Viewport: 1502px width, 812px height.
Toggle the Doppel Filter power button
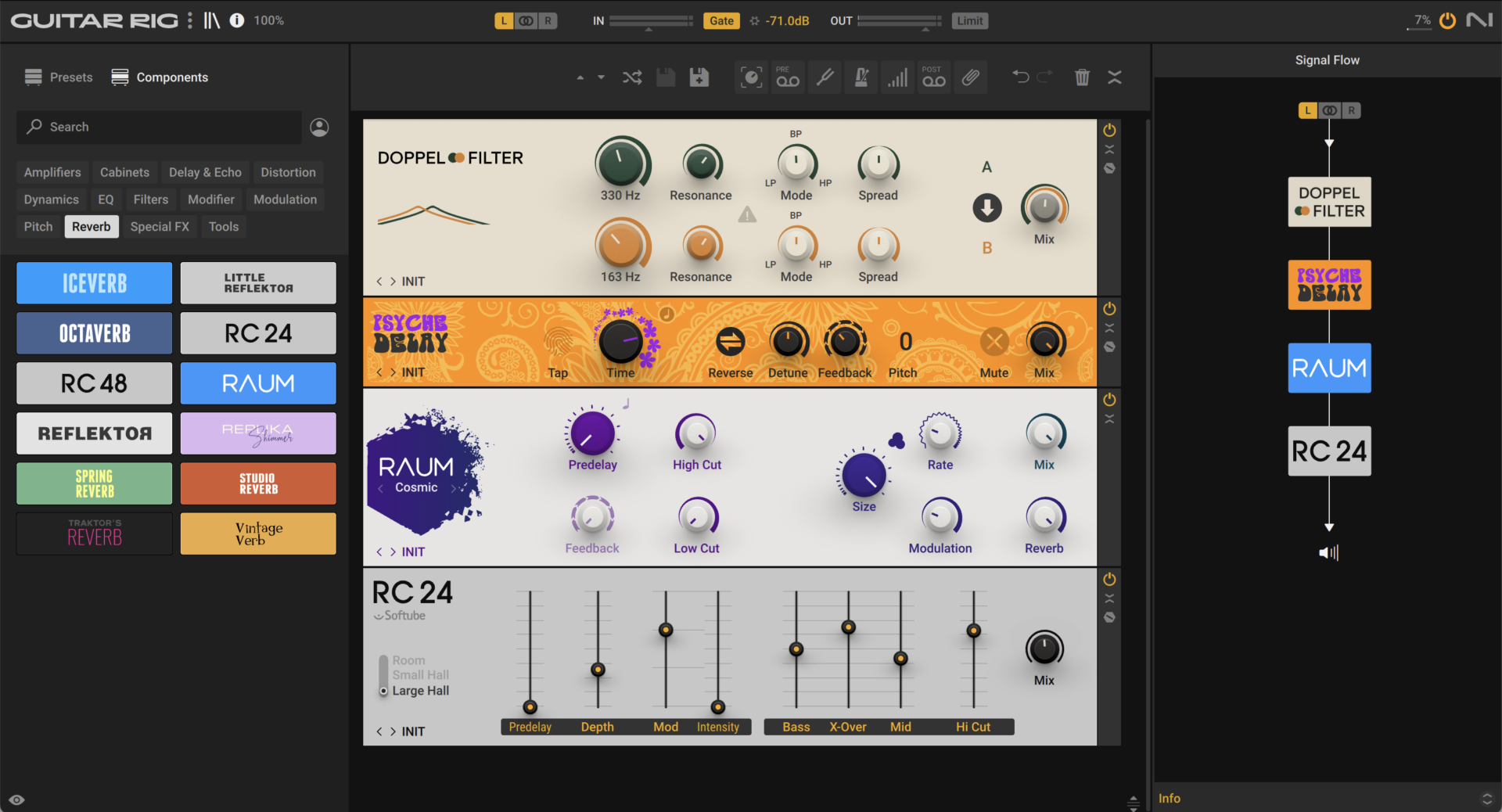[x=1109, y=131]
